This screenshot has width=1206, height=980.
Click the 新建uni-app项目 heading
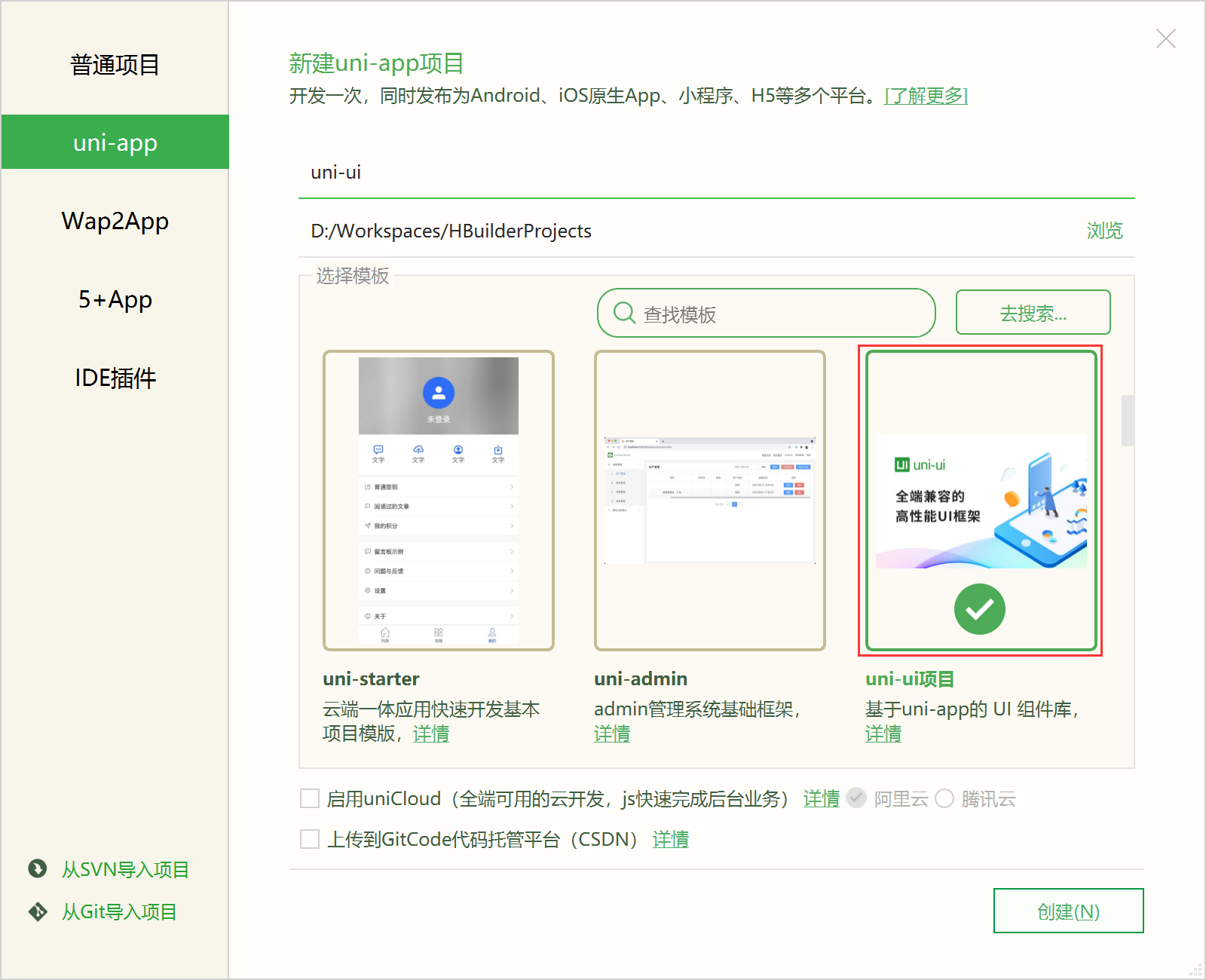(x=376, y=63)
